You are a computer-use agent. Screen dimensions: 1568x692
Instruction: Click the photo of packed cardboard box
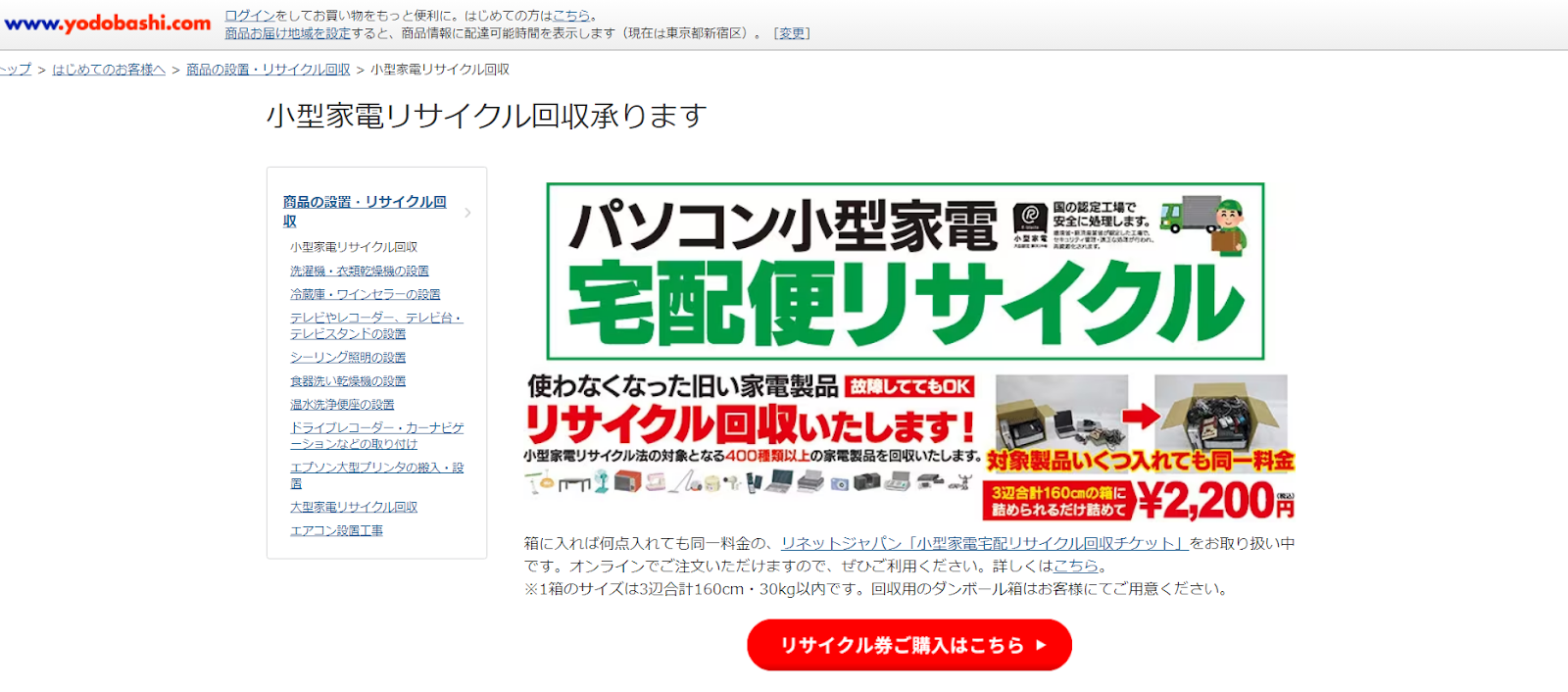click(x=1221, y=412)
